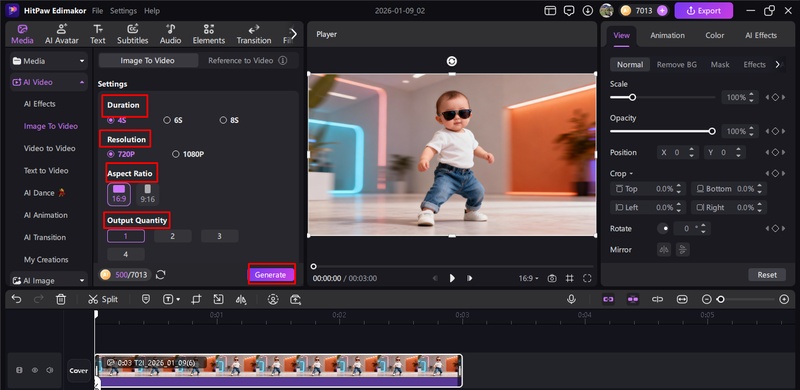The height and width of the screenshot is (390, 800).
Task: Click the download icon in title bar
Action: 588,10
